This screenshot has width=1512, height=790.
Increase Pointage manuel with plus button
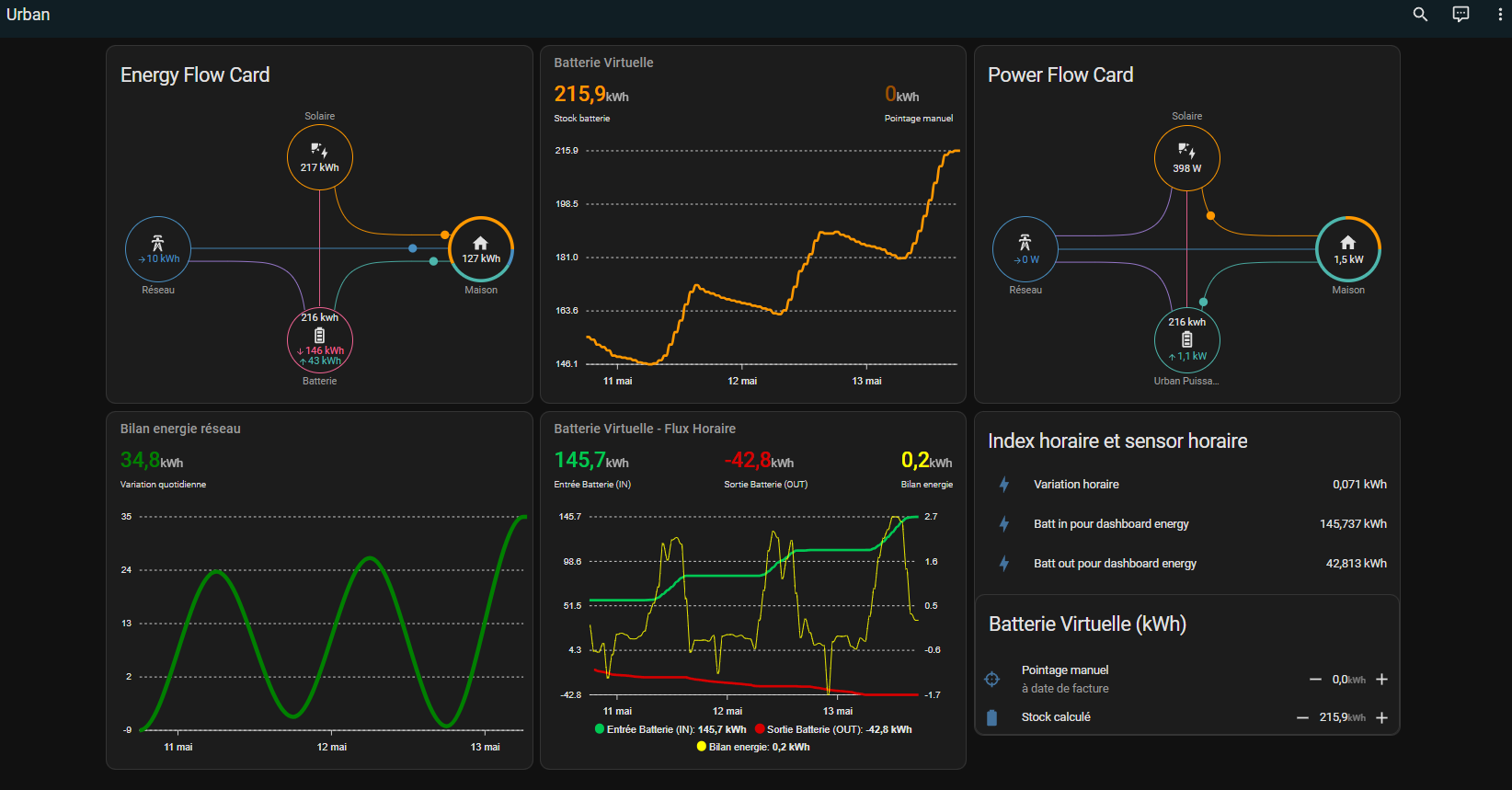coord(1381,680)
